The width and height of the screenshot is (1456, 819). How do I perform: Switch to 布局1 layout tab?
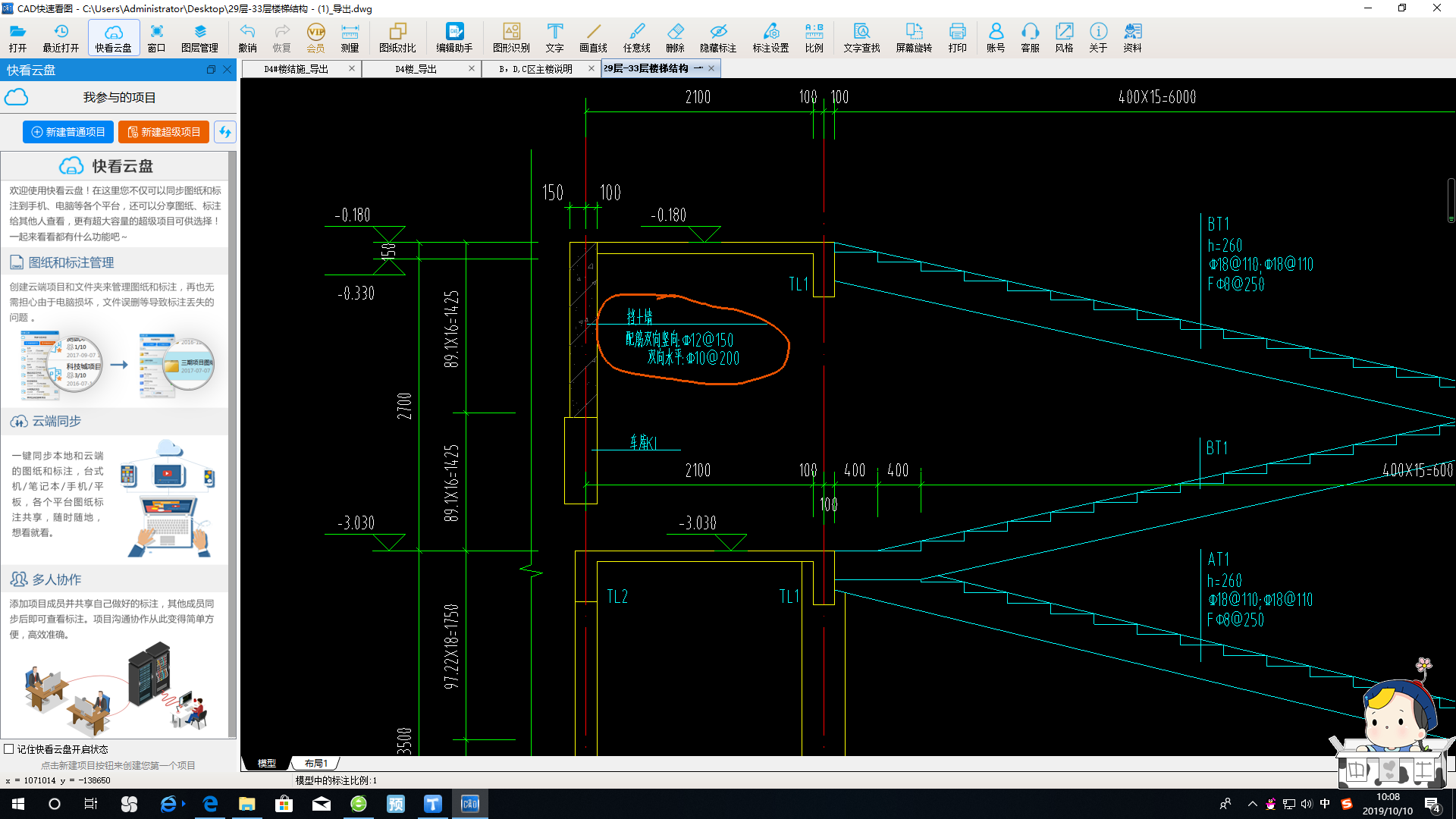click(316, 763)
